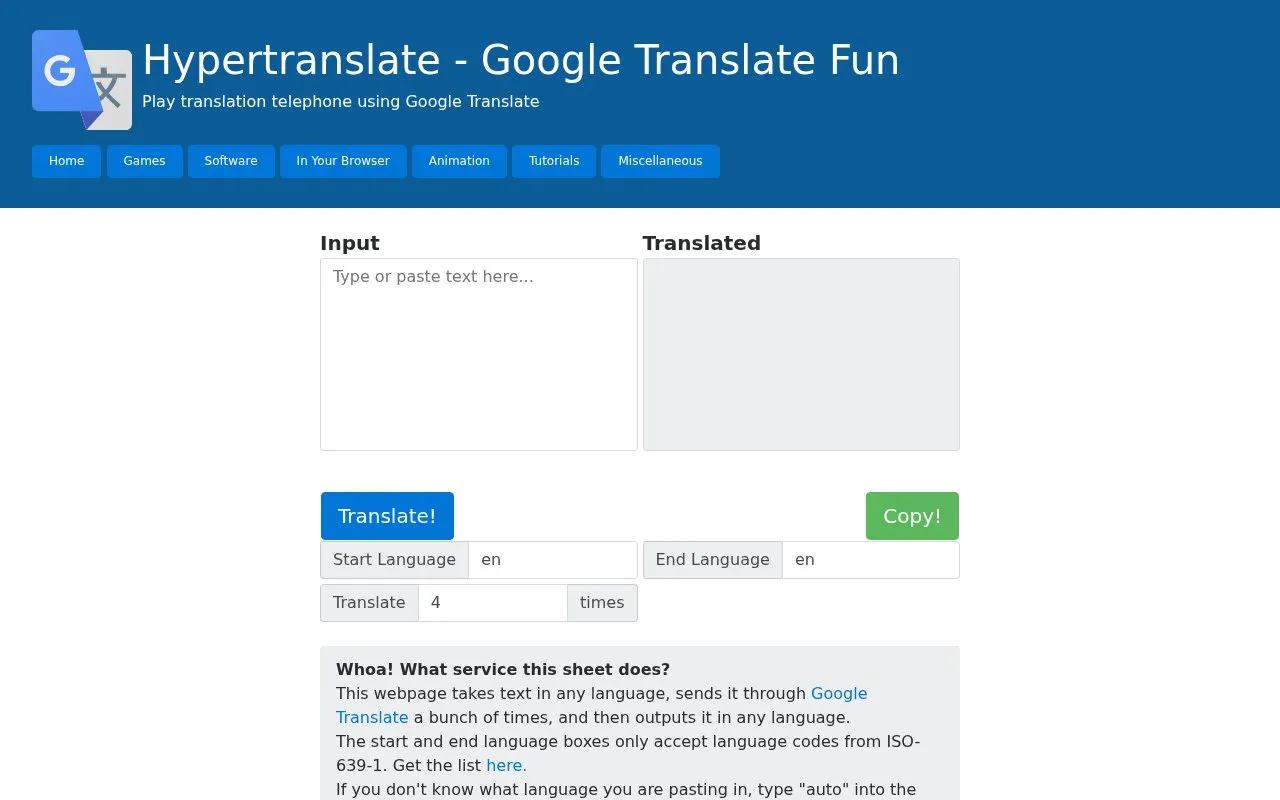This screenshot has height=800, width=1280.
Task: Open the ISO-639-1 list "here" link
Action: 504,765
